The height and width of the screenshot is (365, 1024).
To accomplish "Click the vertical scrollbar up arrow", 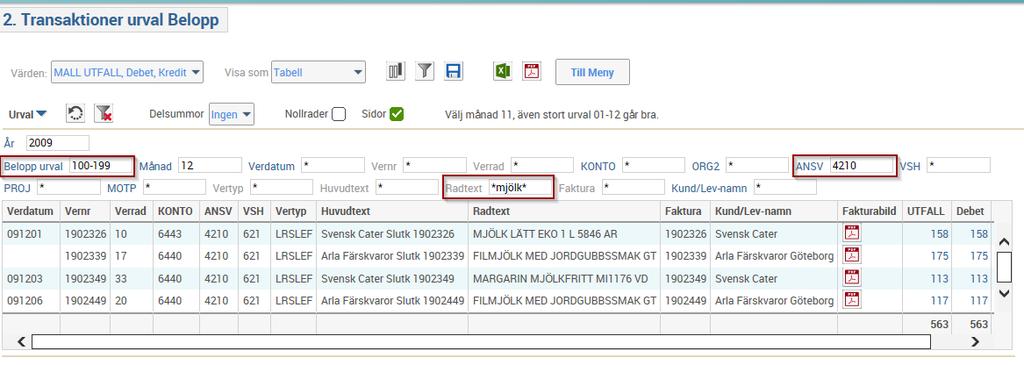I will point(1004,243).
